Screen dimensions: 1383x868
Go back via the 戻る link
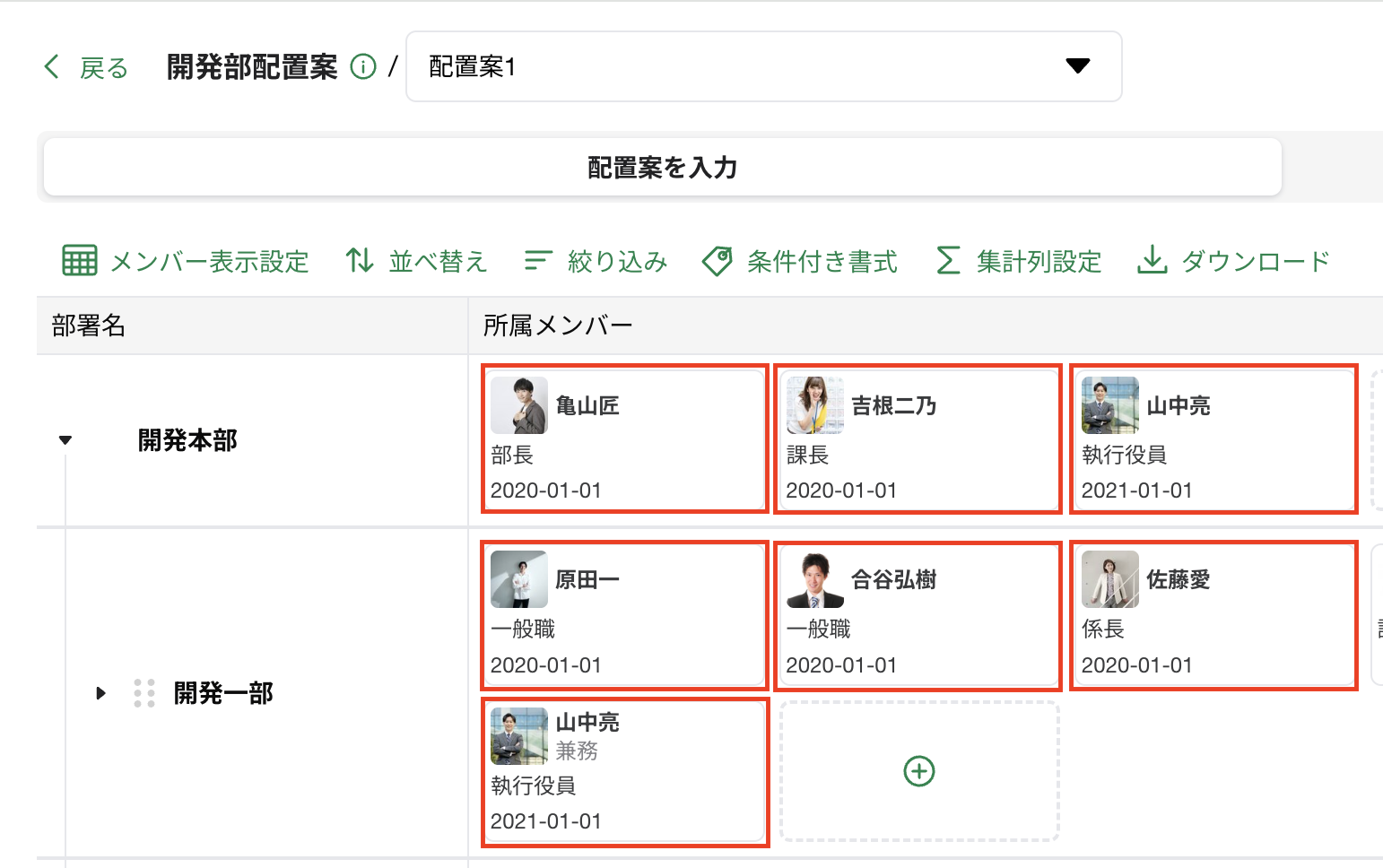[x=104, y=68]
